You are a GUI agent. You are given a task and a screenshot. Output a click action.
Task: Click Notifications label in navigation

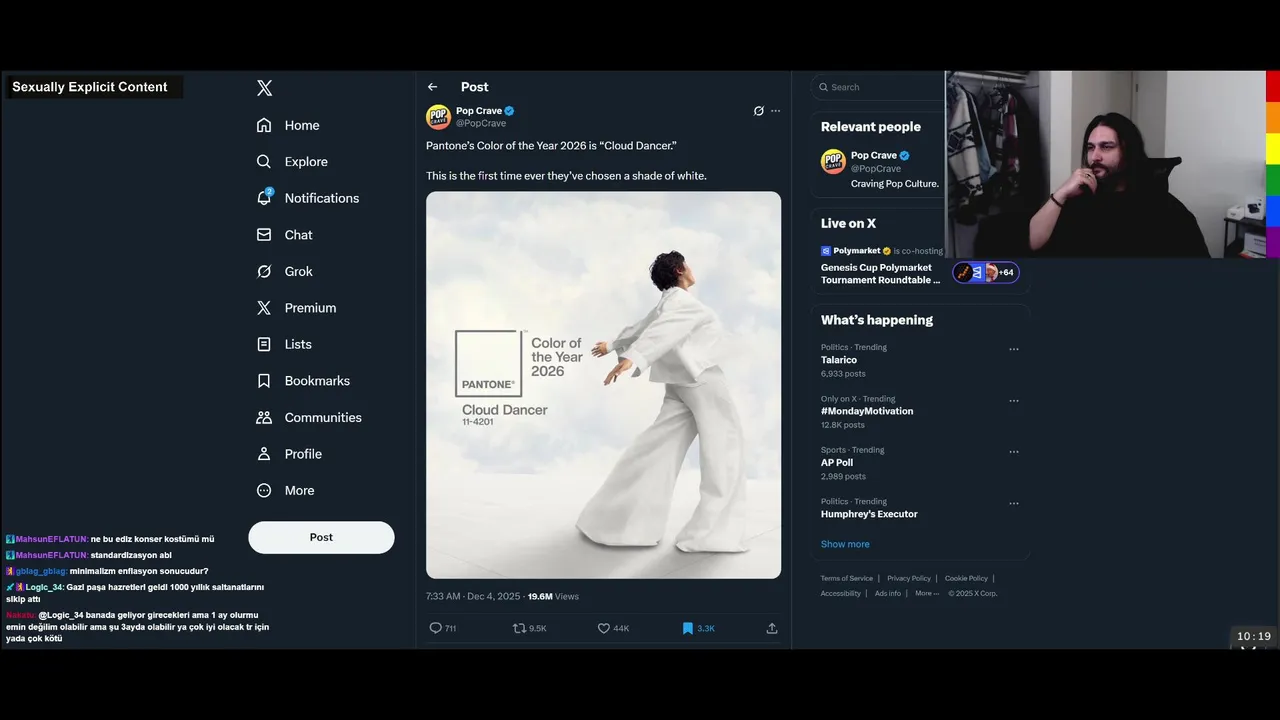tap(322, 198)
